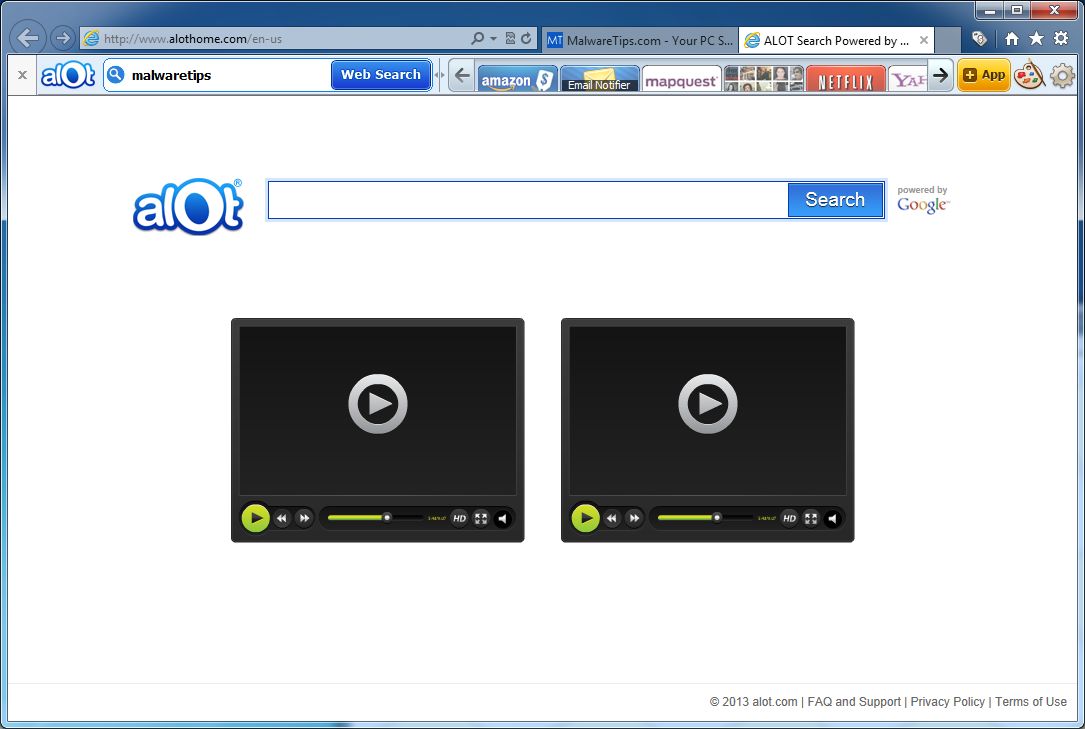Open the FAQ and Support link
This screenshot has height=729, width=1085.
[x=854, y=701]
